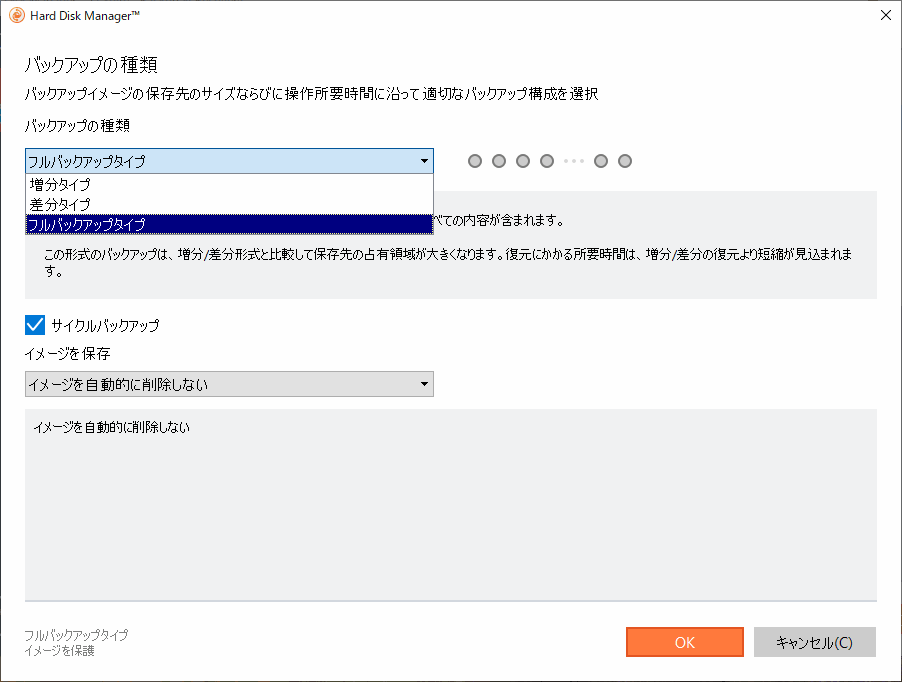
Task: Select the fourth backup chain circle
Action: click(546, 160)
